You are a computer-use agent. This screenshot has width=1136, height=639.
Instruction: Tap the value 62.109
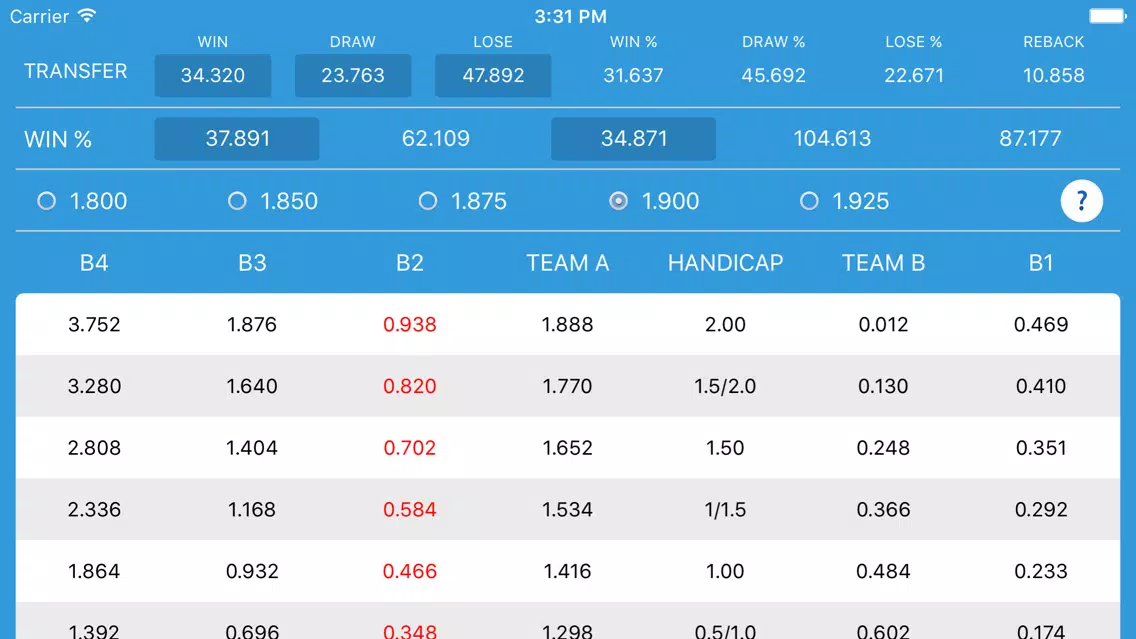tap(435, 138)
